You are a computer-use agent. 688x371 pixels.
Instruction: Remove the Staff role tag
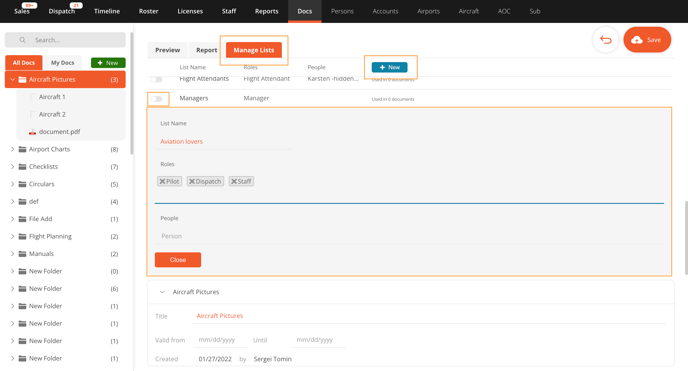(x=234, y=181)
